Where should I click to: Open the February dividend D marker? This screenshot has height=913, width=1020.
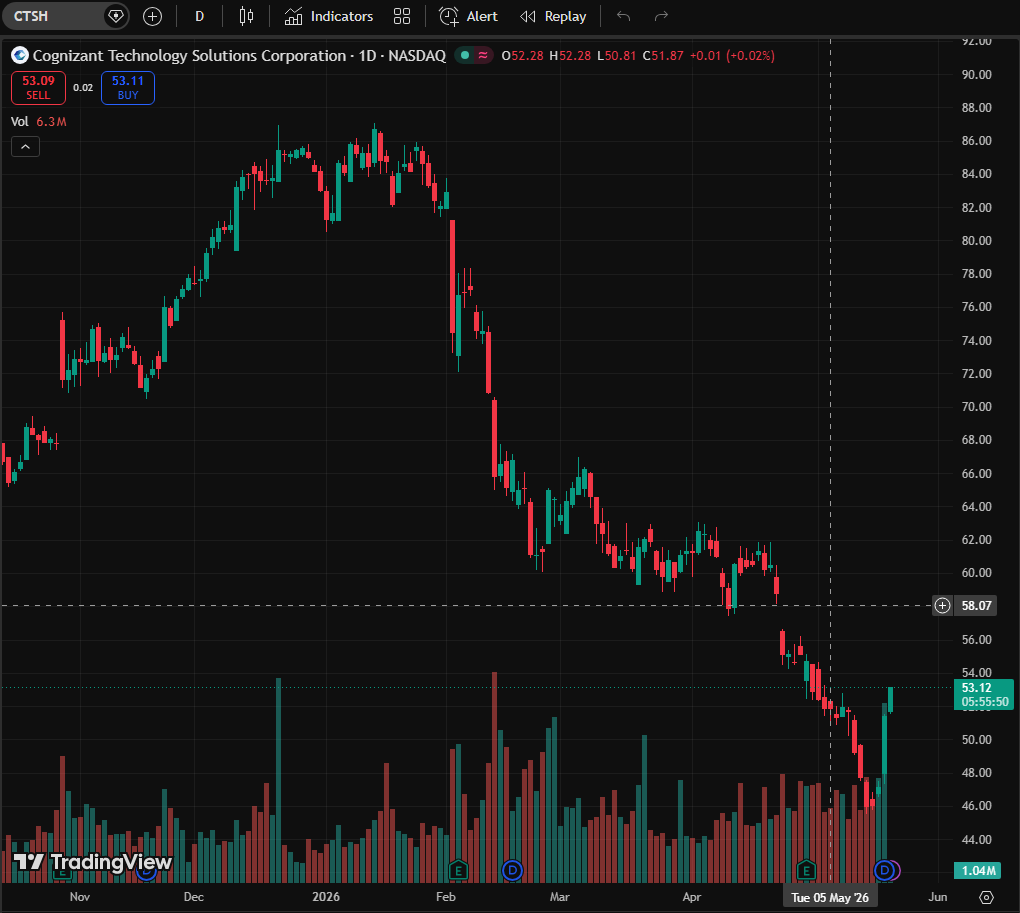point(513,870)
